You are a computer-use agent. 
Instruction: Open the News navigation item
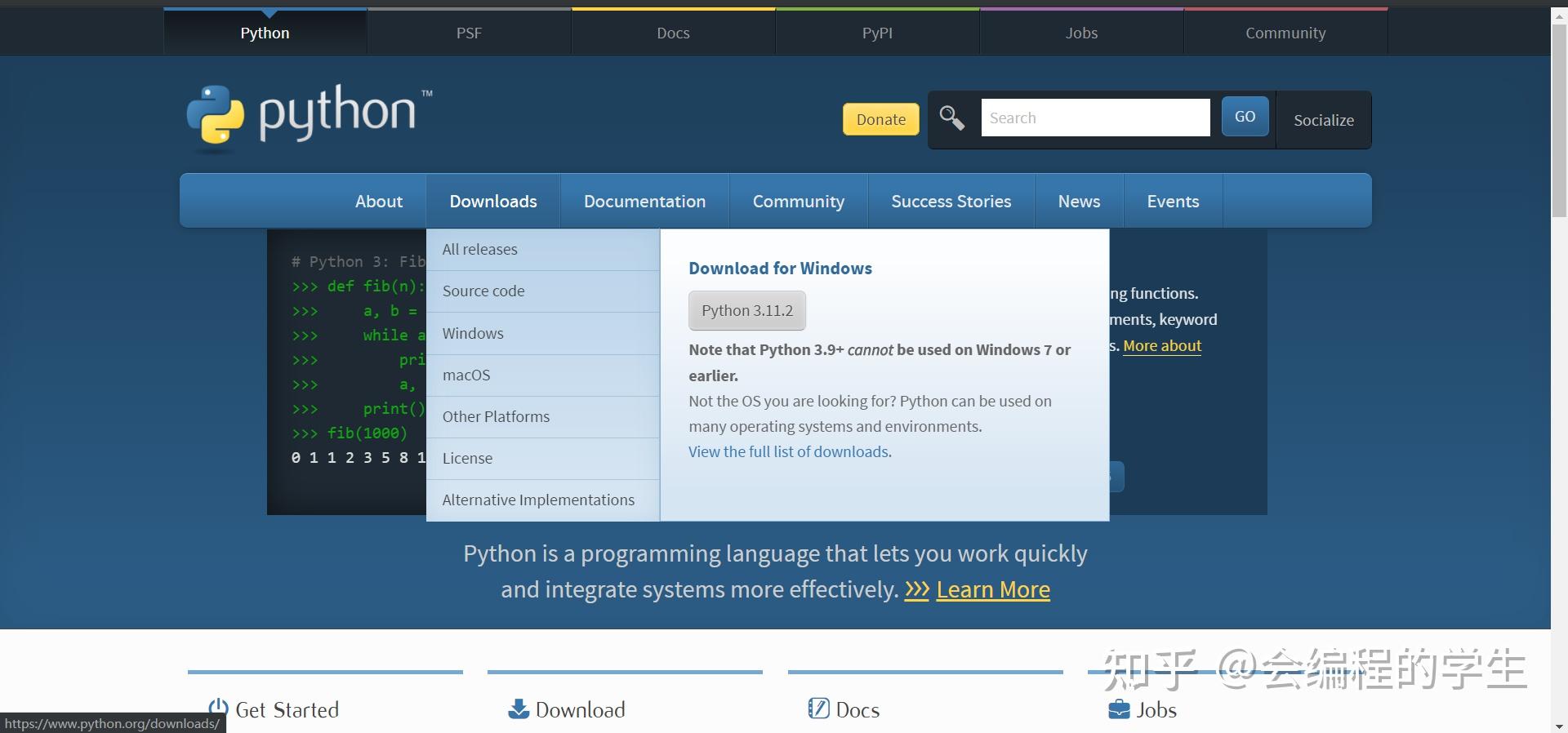point(1079,201)
